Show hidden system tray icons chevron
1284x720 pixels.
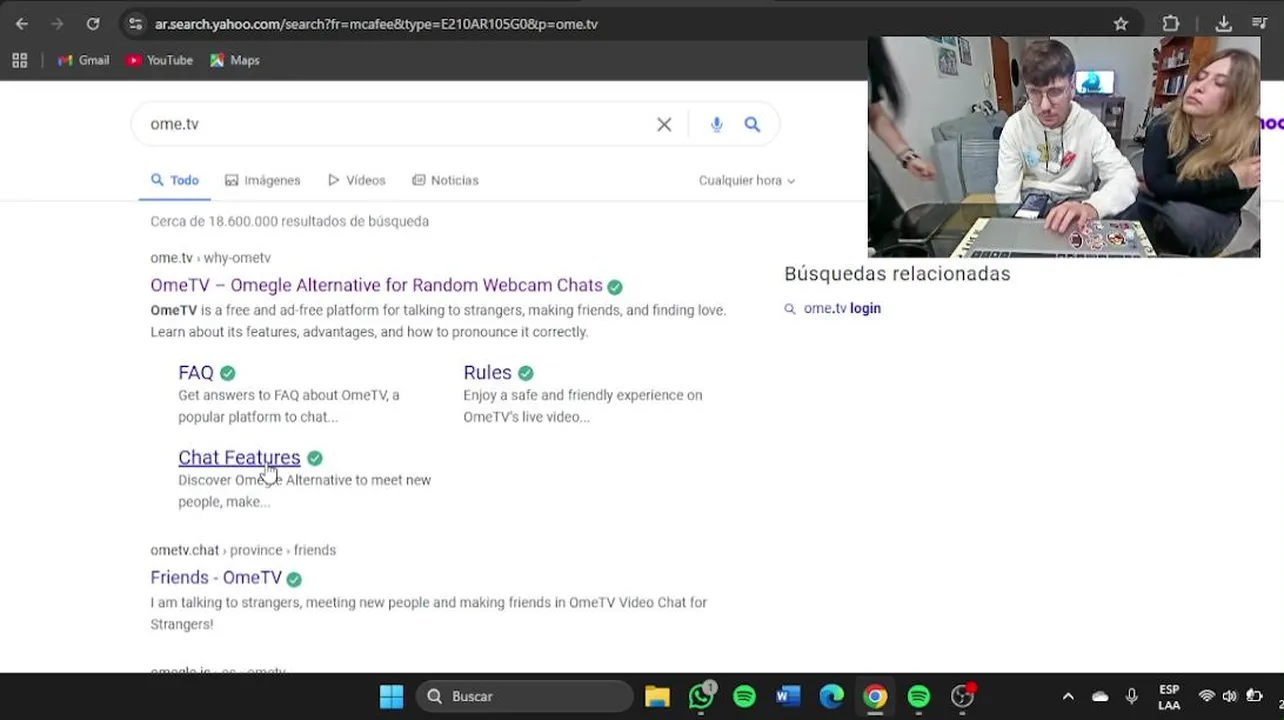(1068, 696)
